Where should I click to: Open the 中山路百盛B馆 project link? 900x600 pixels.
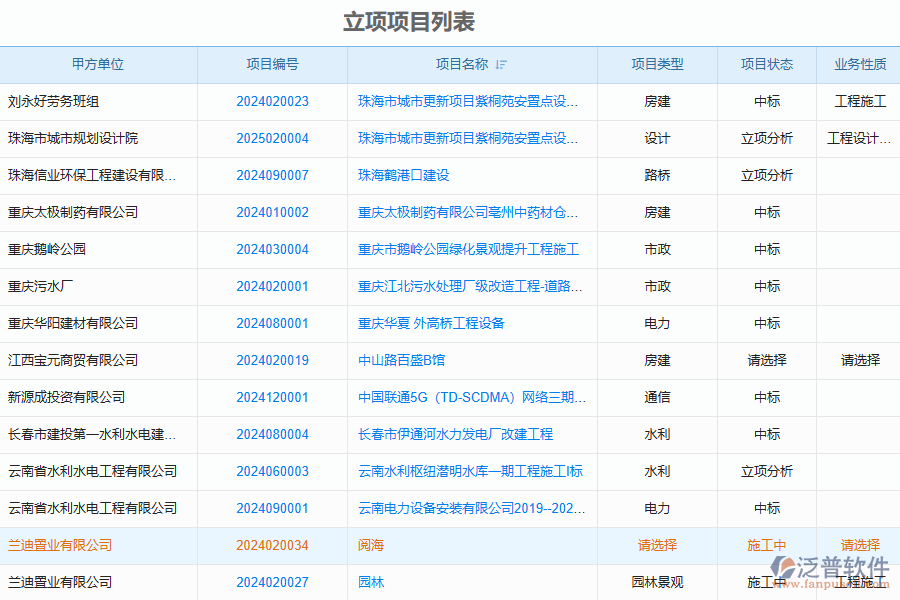[401, 361]
